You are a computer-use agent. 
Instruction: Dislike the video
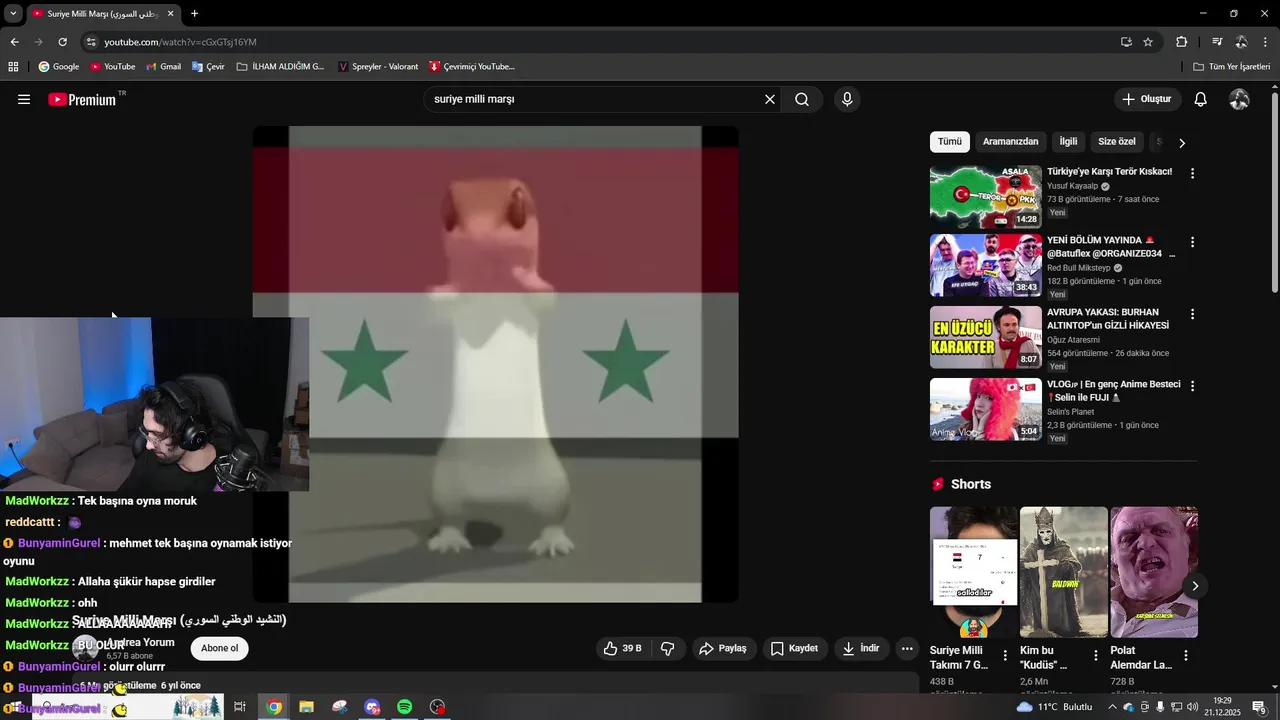pyautogui.click(x=667, y=648)
